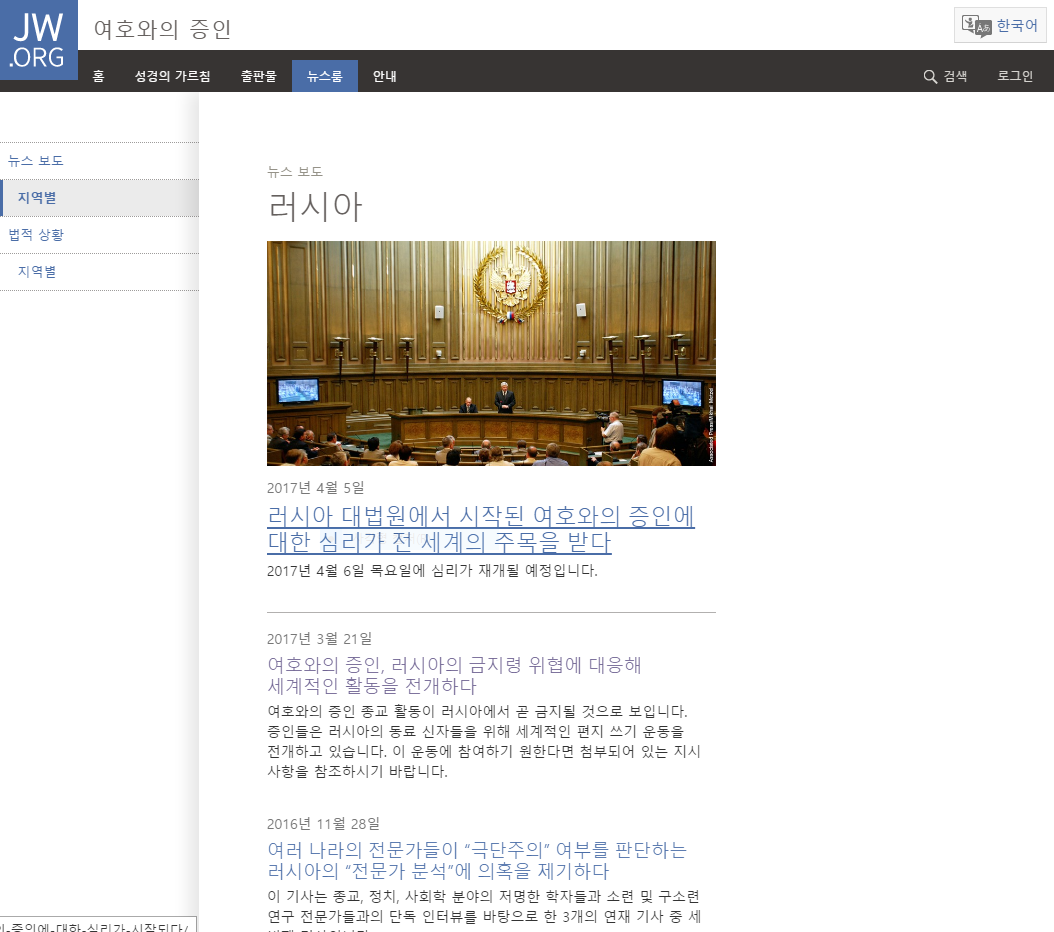This screenshot has height=932, width=1054.
Task: Click the 뉴스 보도 breadcrumb above 러시아
Action: coord(294,172)
